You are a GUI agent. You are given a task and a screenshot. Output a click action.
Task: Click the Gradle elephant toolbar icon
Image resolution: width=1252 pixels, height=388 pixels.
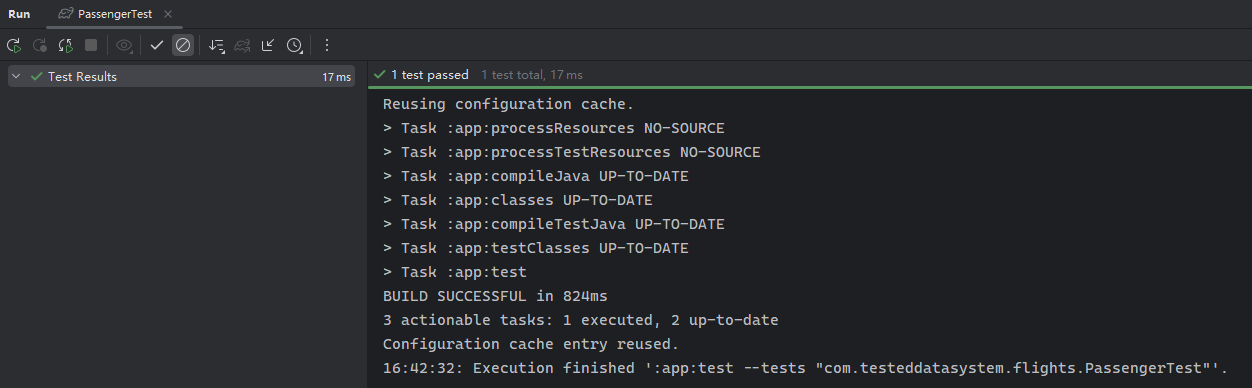point(242,45)
